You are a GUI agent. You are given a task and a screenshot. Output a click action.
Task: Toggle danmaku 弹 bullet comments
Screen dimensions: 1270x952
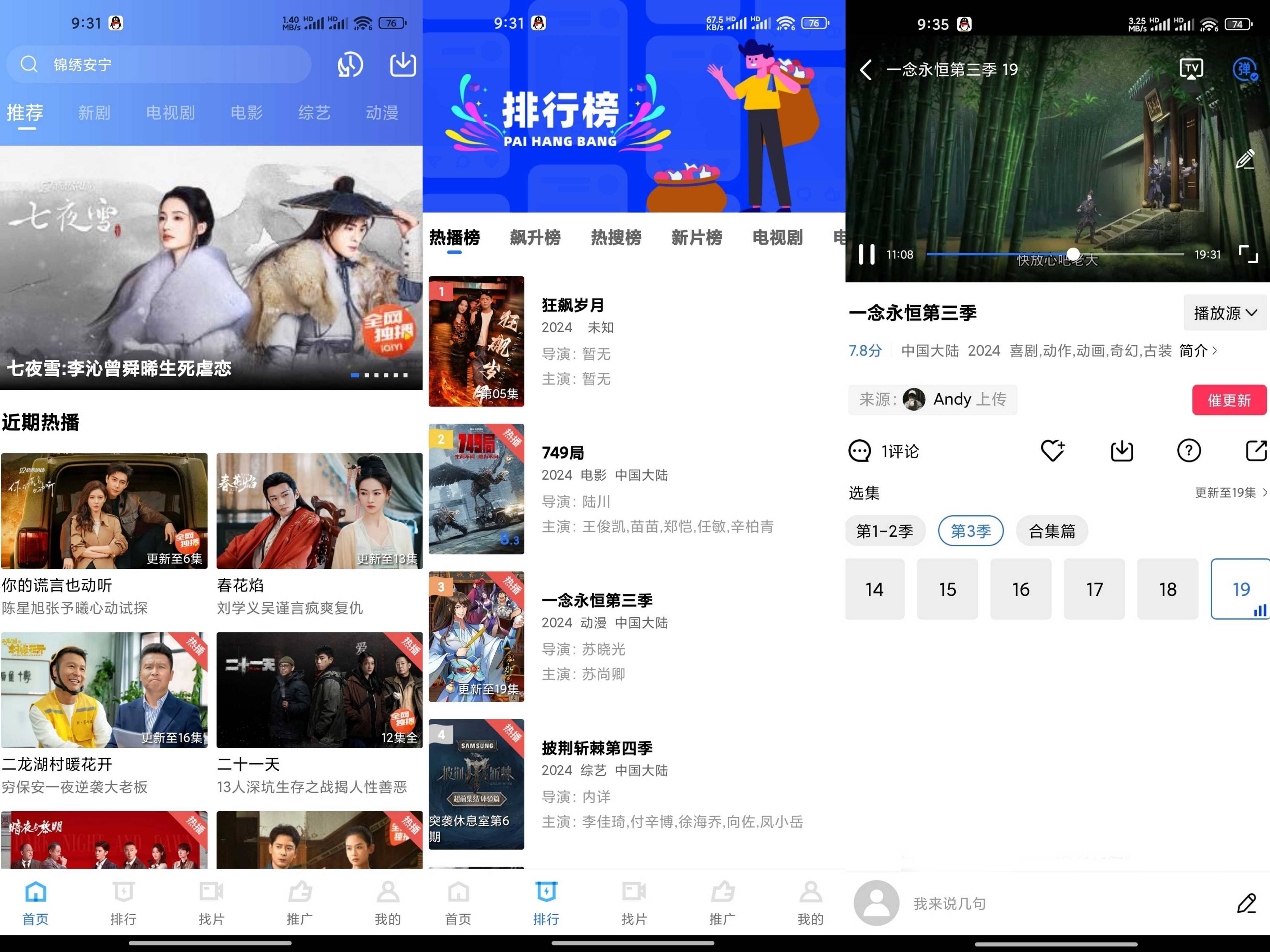tap(1245, 69)
